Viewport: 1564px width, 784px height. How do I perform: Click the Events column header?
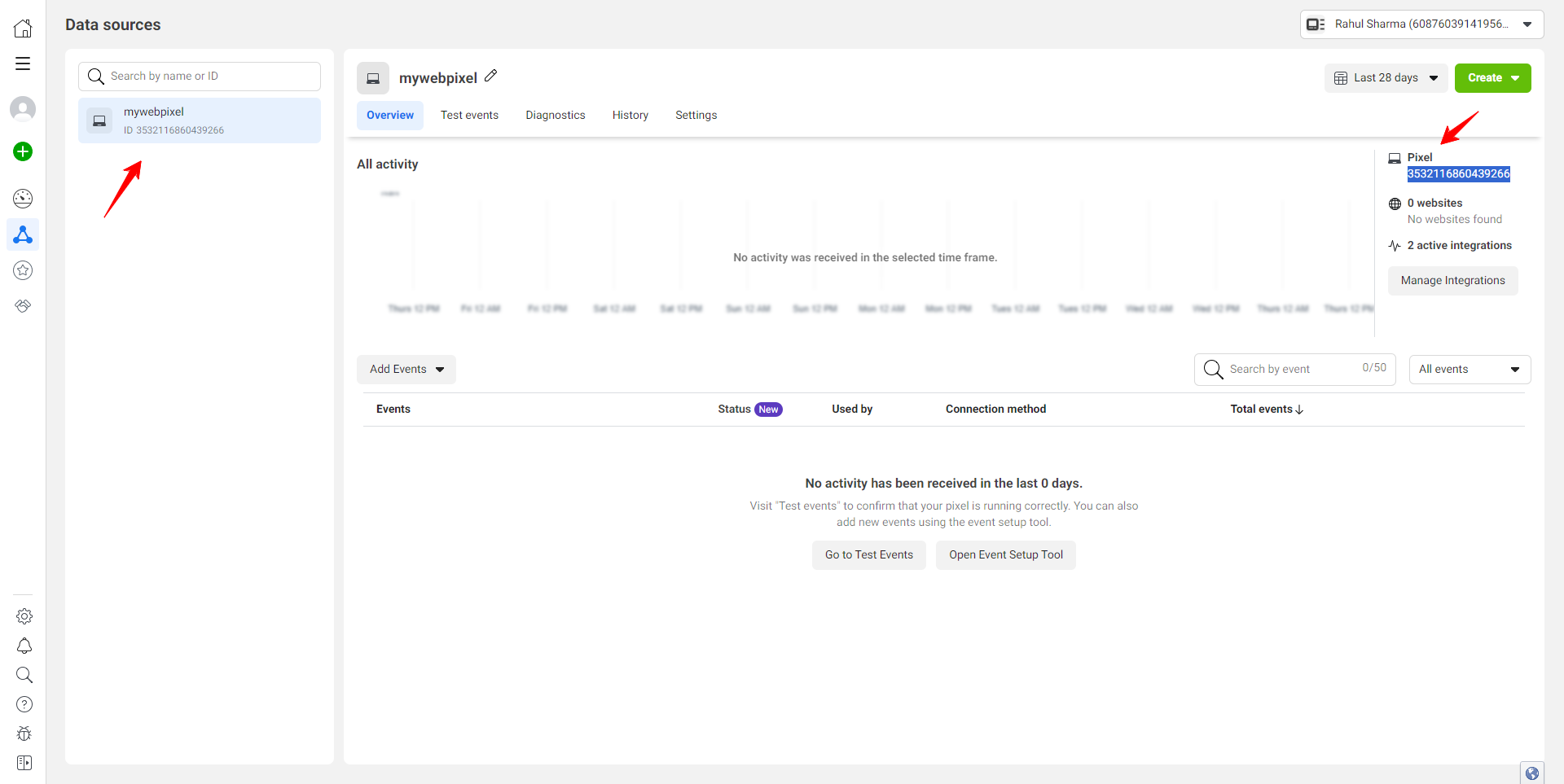393,410
